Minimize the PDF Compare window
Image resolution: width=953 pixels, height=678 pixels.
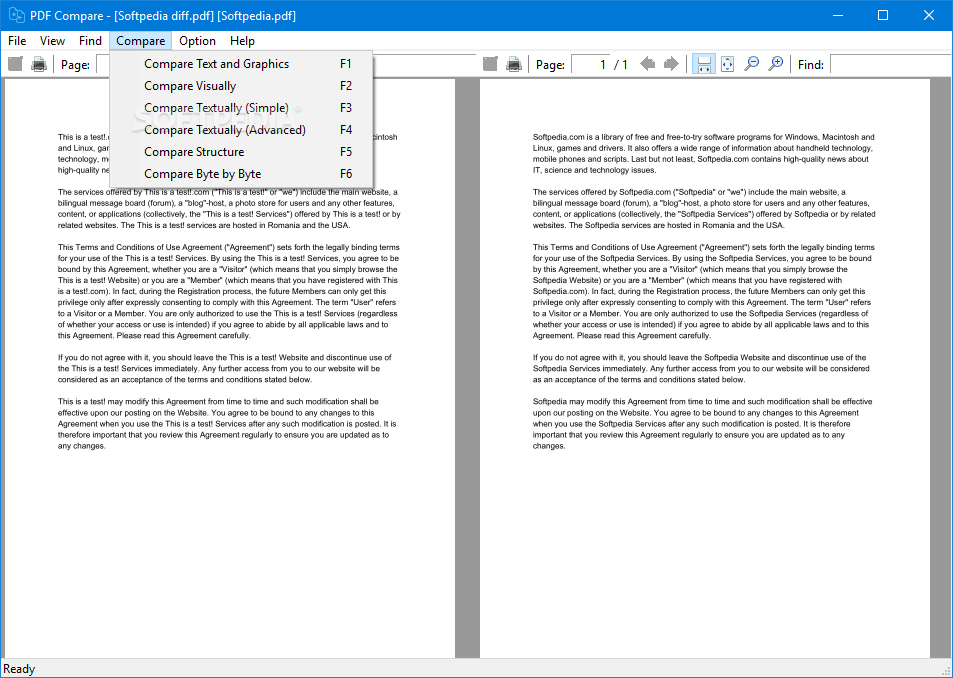(x=838, y=15)
